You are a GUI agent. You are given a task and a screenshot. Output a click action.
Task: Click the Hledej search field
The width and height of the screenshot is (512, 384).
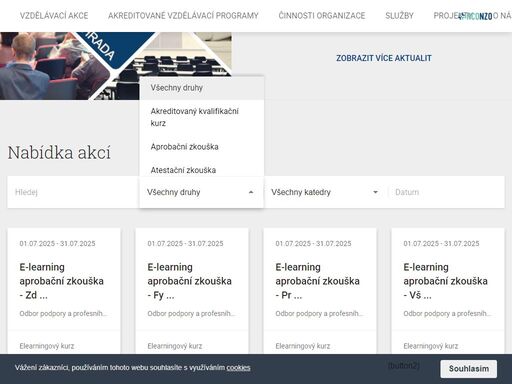point(73,192)
